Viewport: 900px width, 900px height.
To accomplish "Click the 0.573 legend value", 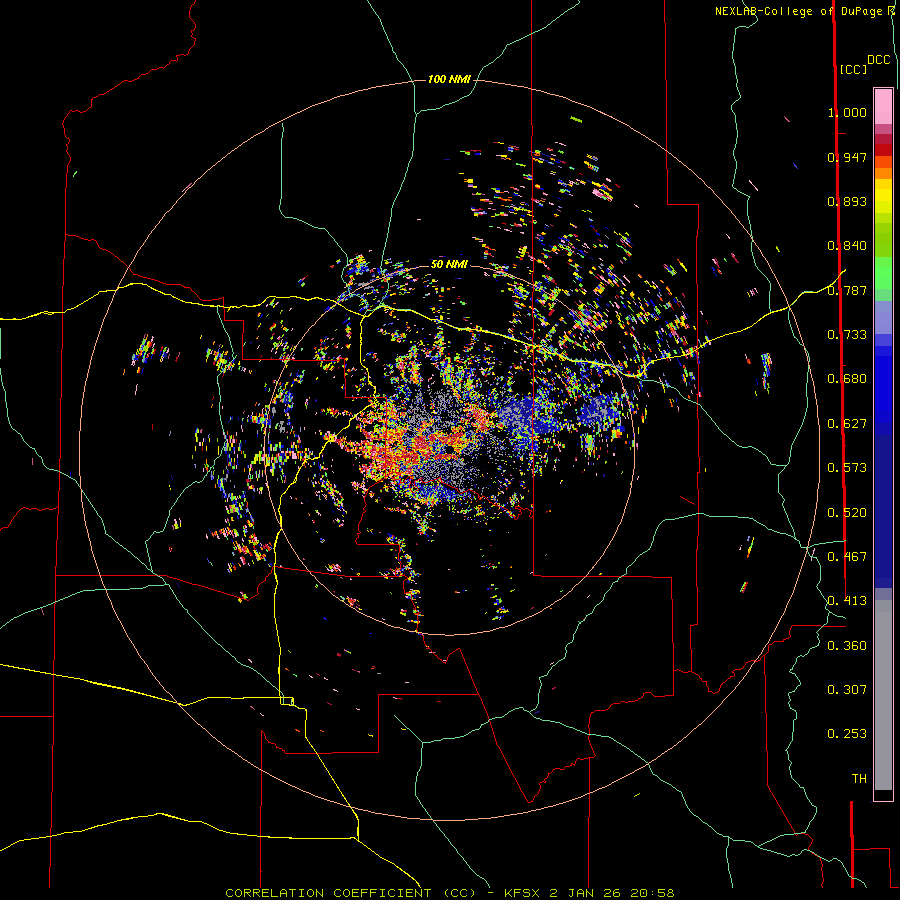I will click(847, 468).
